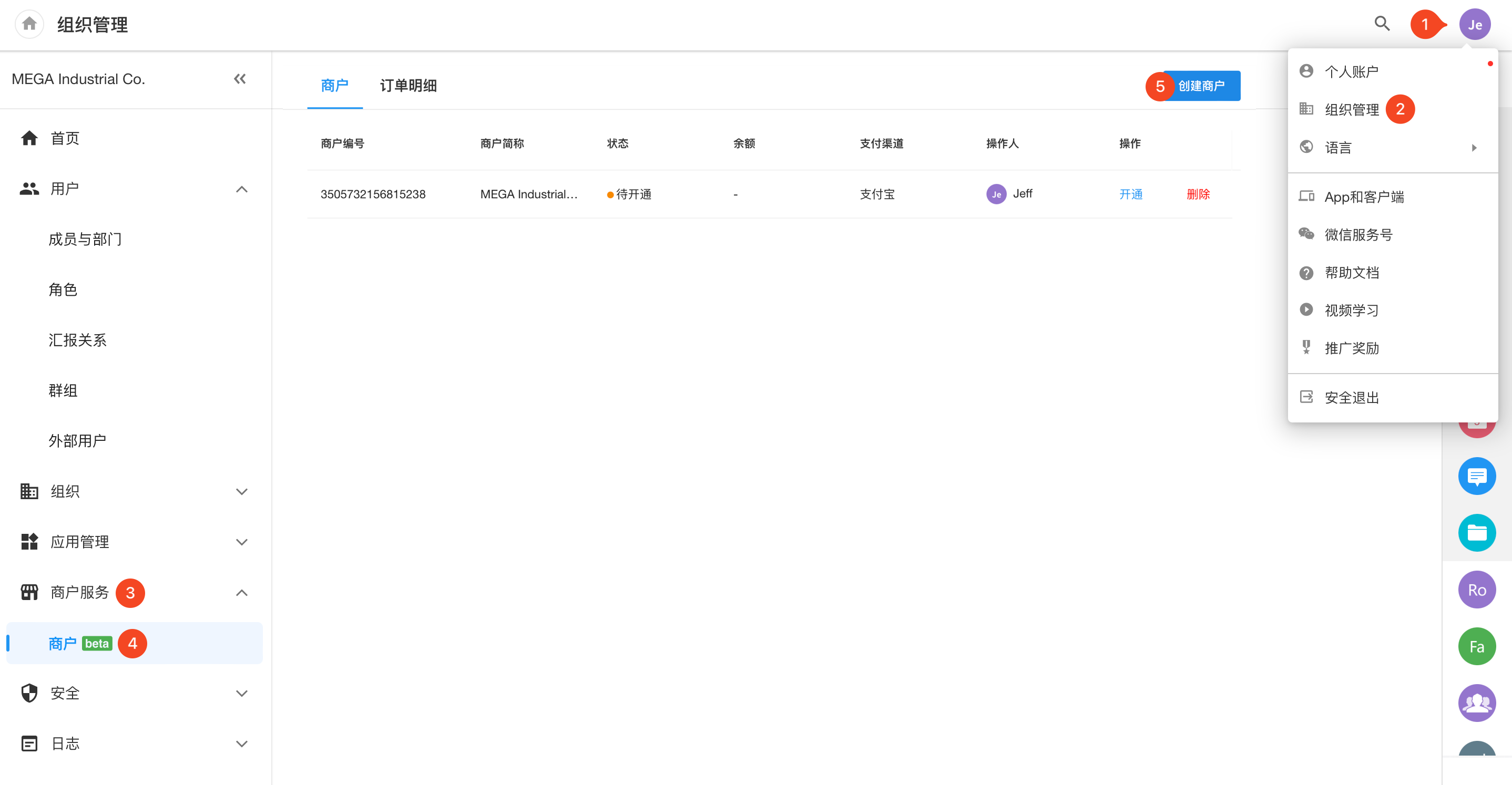Open the teal folder icon
The height and width of the screenshot is (785, 1512).
click(x=1476, y=533)
